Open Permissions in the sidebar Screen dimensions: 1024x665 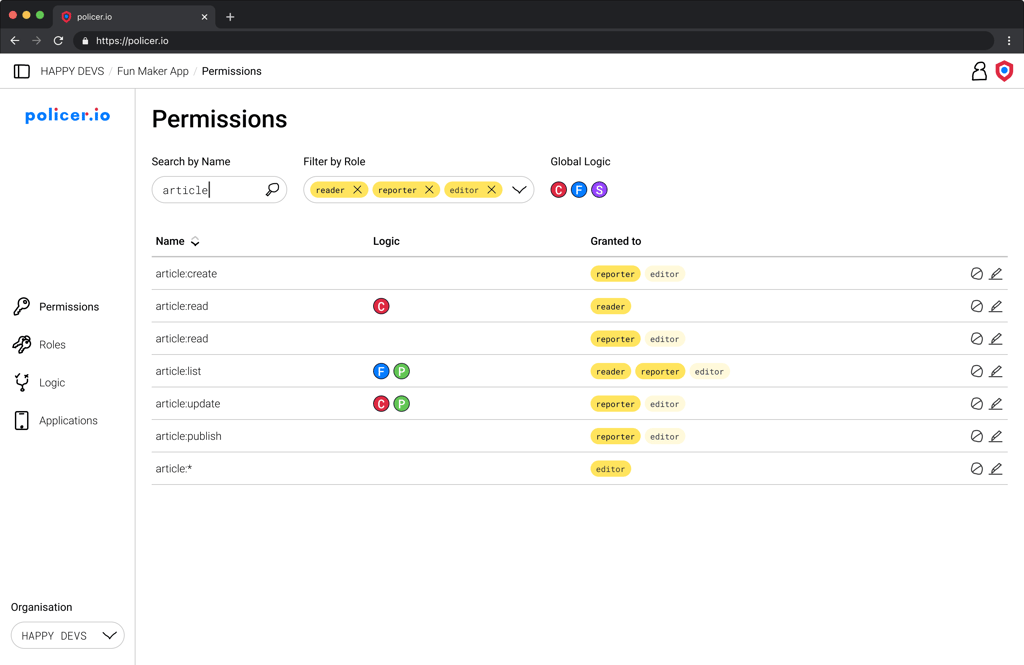click(x=56, y=306)
